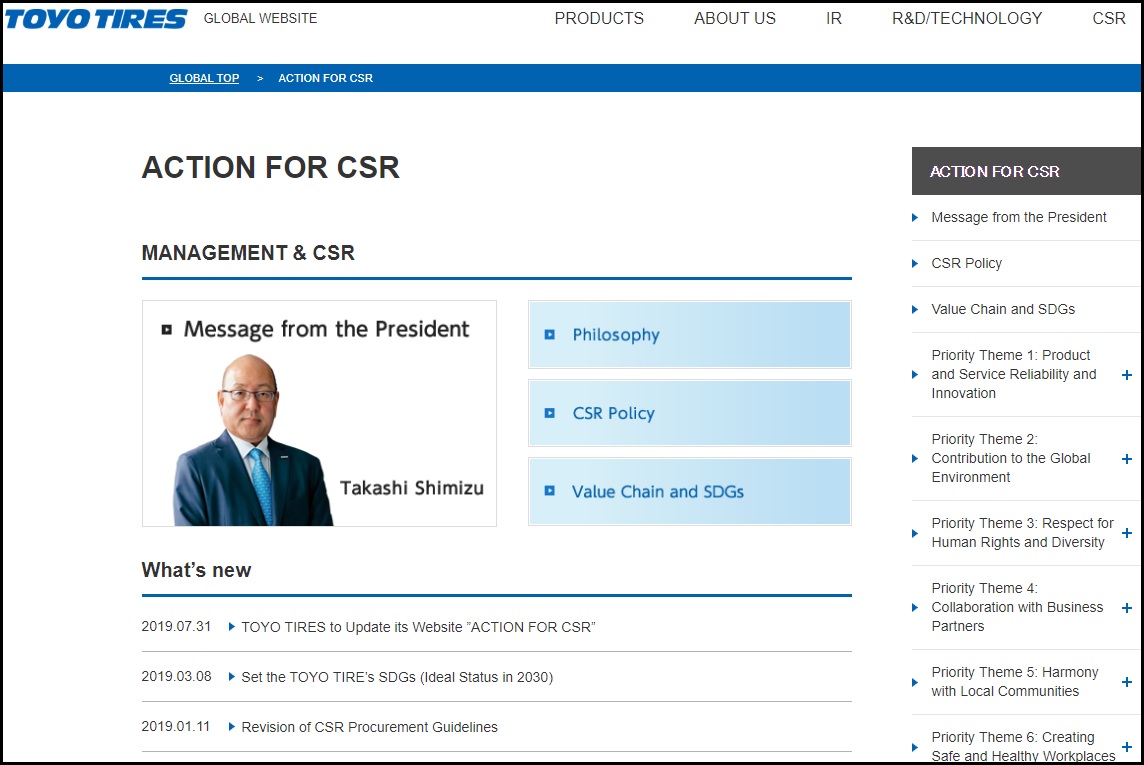This screenshot has width=1144, height=765.
Task: Open the Value Chain and SDGs blue button
Action: point(689,492)
